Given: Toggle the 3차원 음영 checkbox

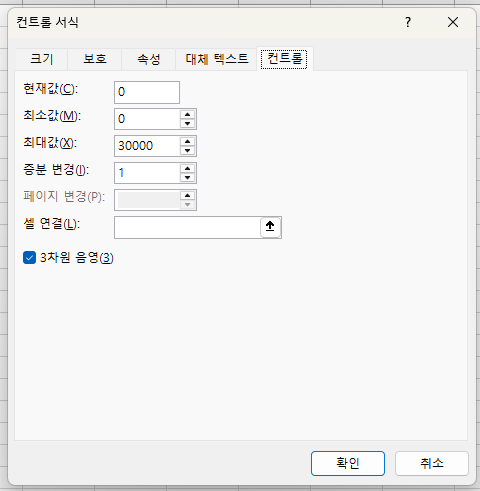Looking at the screenshot, I should [x=29, y=258].
